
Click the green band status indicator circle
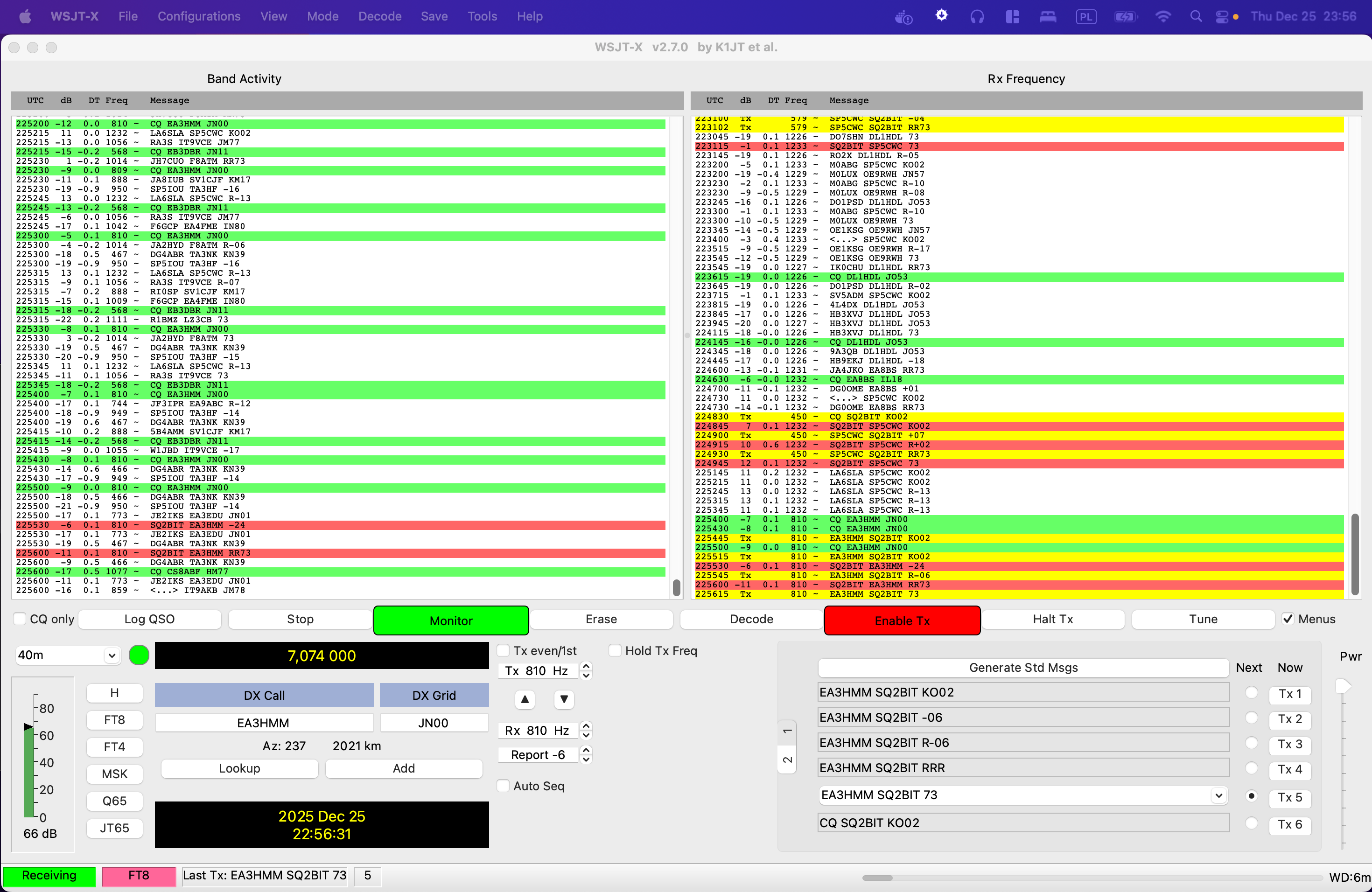click(139, 655)
